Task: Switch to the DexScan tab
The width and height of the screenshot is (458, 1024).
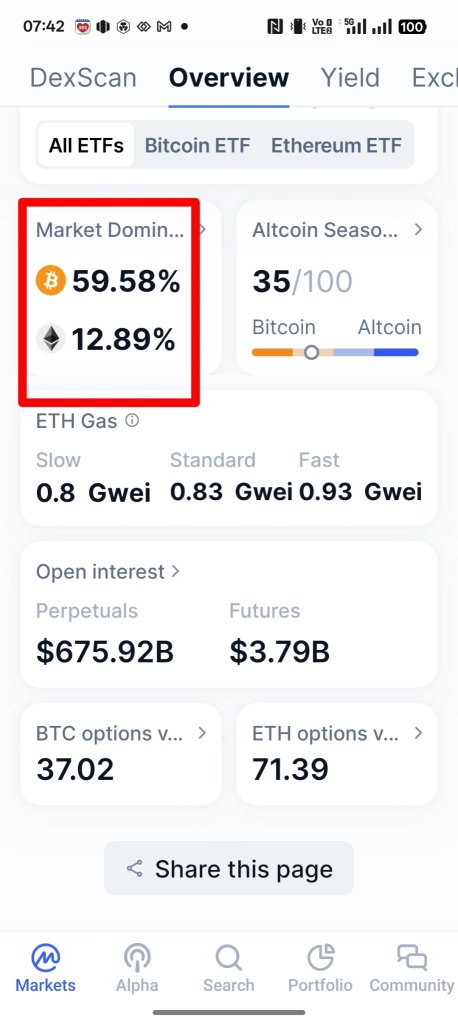Action: 83,78
